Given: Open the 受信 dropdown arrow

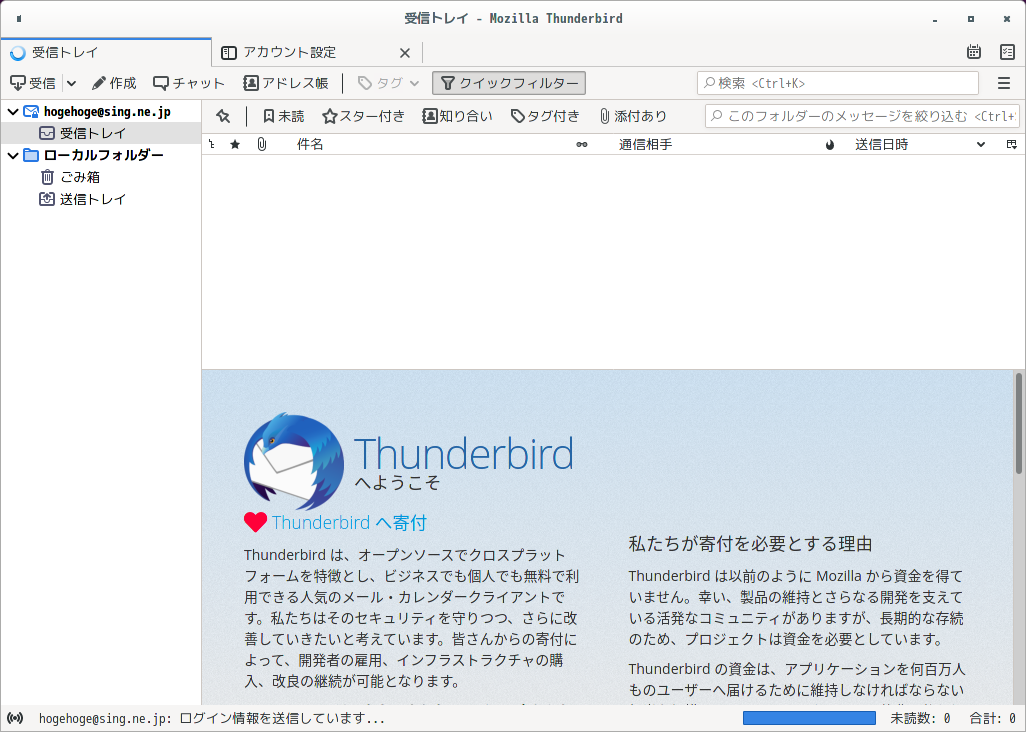Looking at the screenshot, I should pyautogui.click(x=71, y=83).
